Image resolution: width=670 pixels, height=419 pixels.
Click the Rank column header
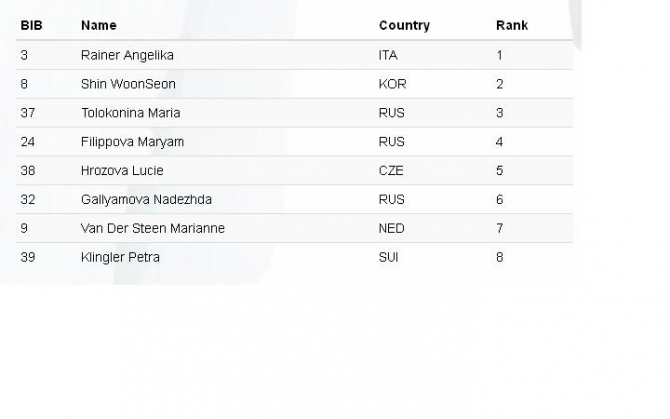click(x=511, y=25)
